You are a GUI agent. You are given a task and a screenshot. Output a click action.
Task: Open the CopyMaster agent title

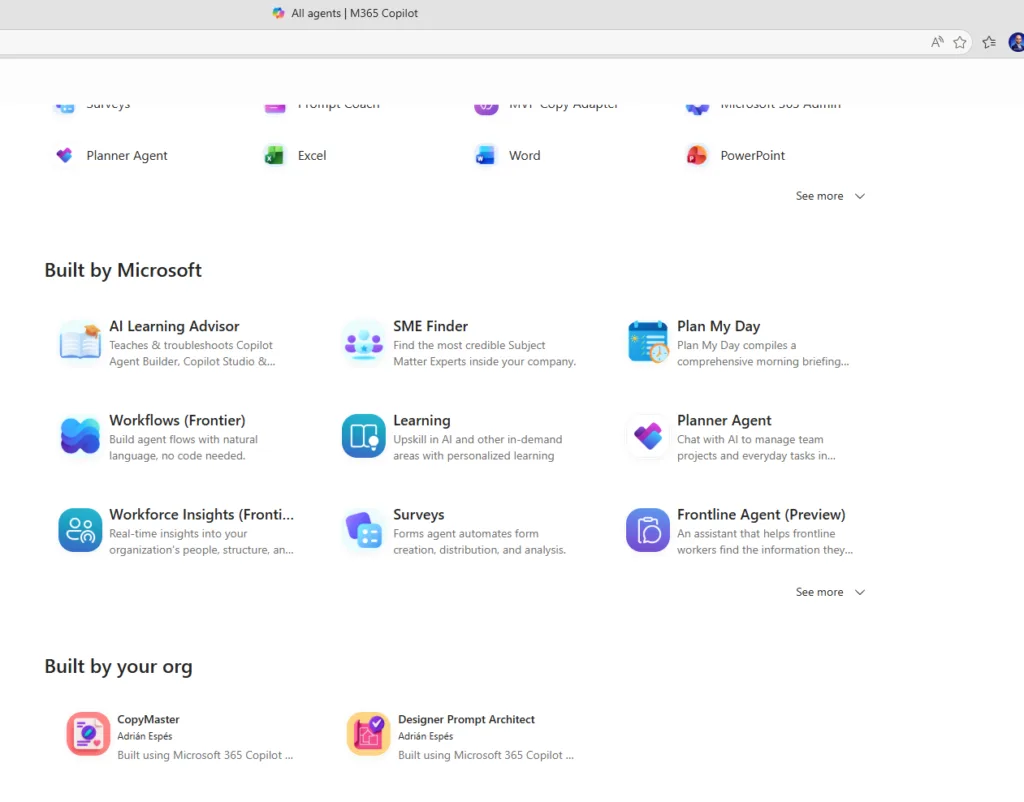(148, 719)
